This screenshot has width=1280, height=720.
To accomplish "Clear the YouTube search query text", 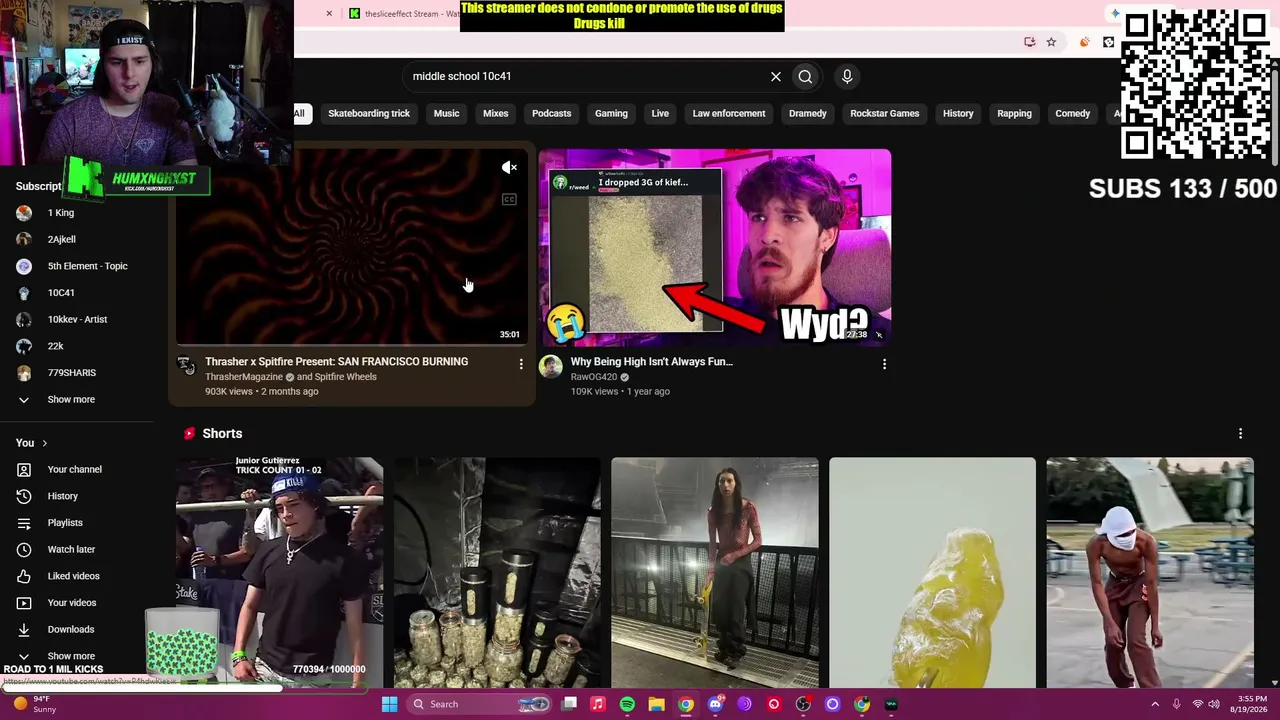I will pos(776,76).
